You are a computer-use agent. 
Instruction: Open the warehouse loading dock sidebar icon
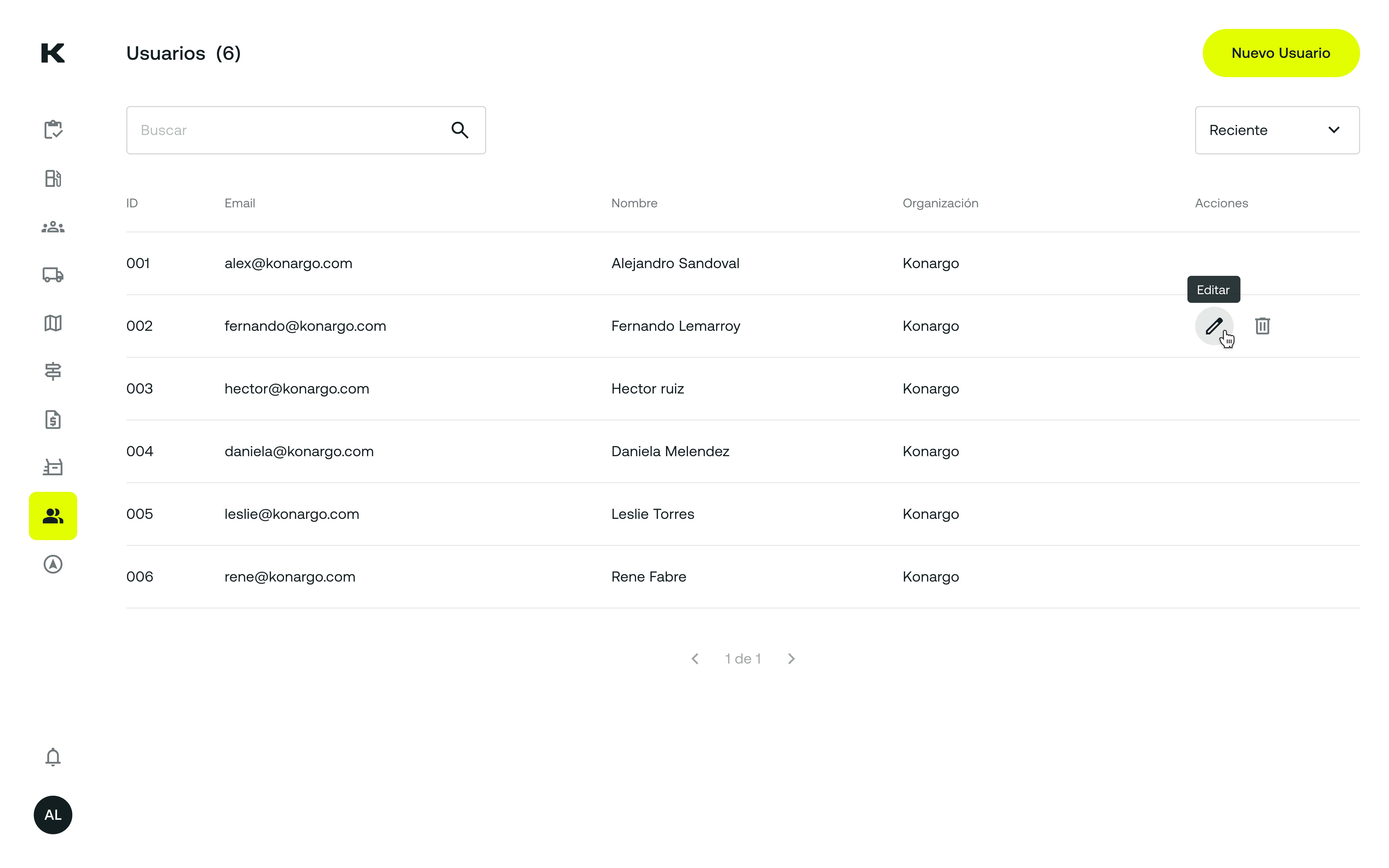click(53, 467)
